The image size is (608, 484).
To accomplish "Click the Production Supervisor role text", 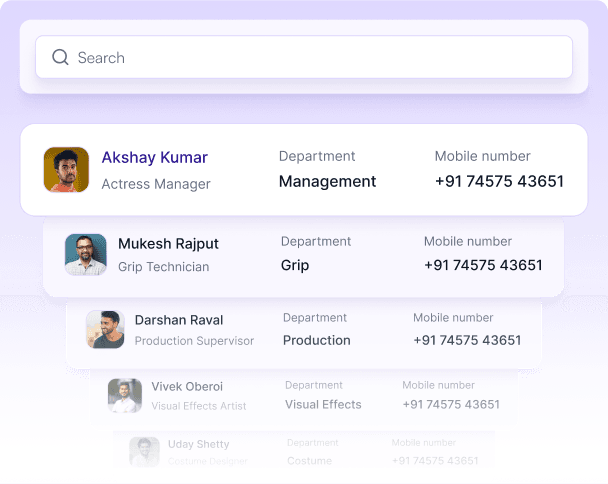I will tap(194, 341).
